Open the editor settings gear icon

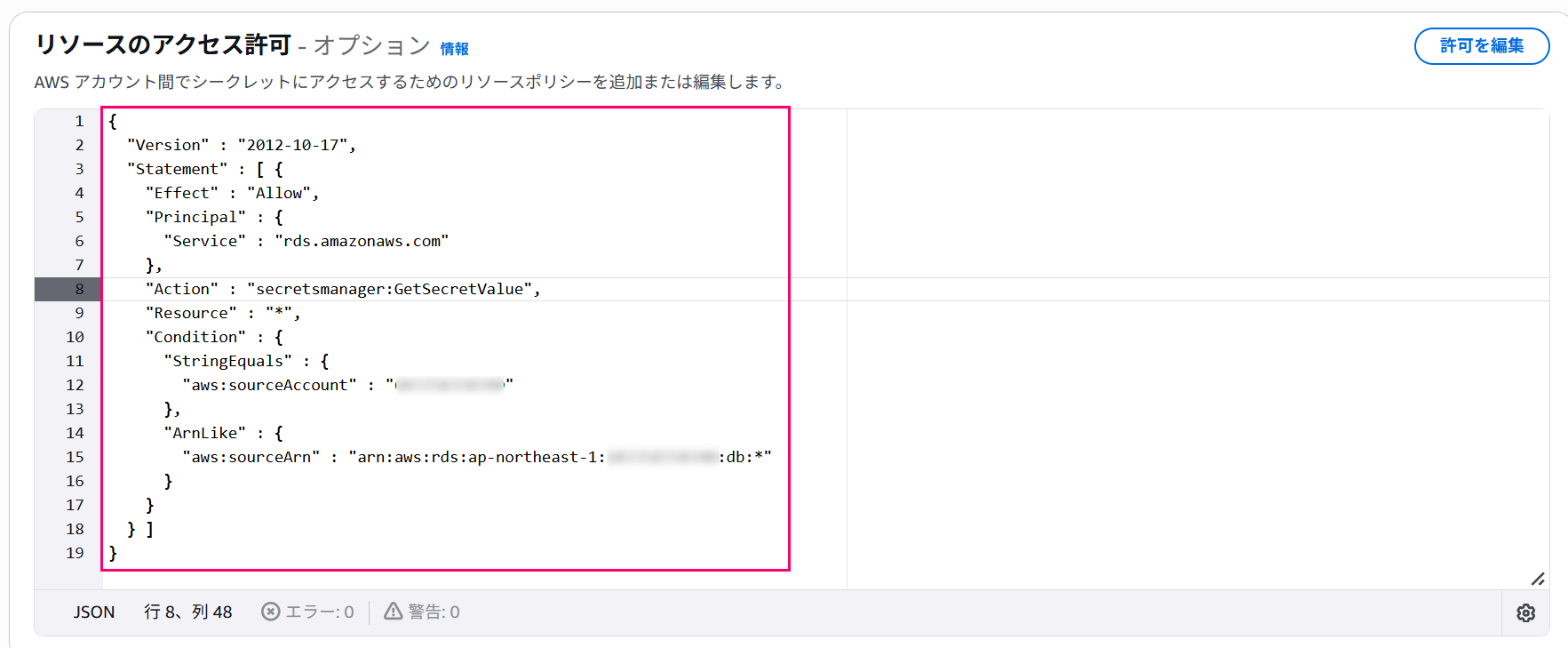click(x=1525, y=612)
